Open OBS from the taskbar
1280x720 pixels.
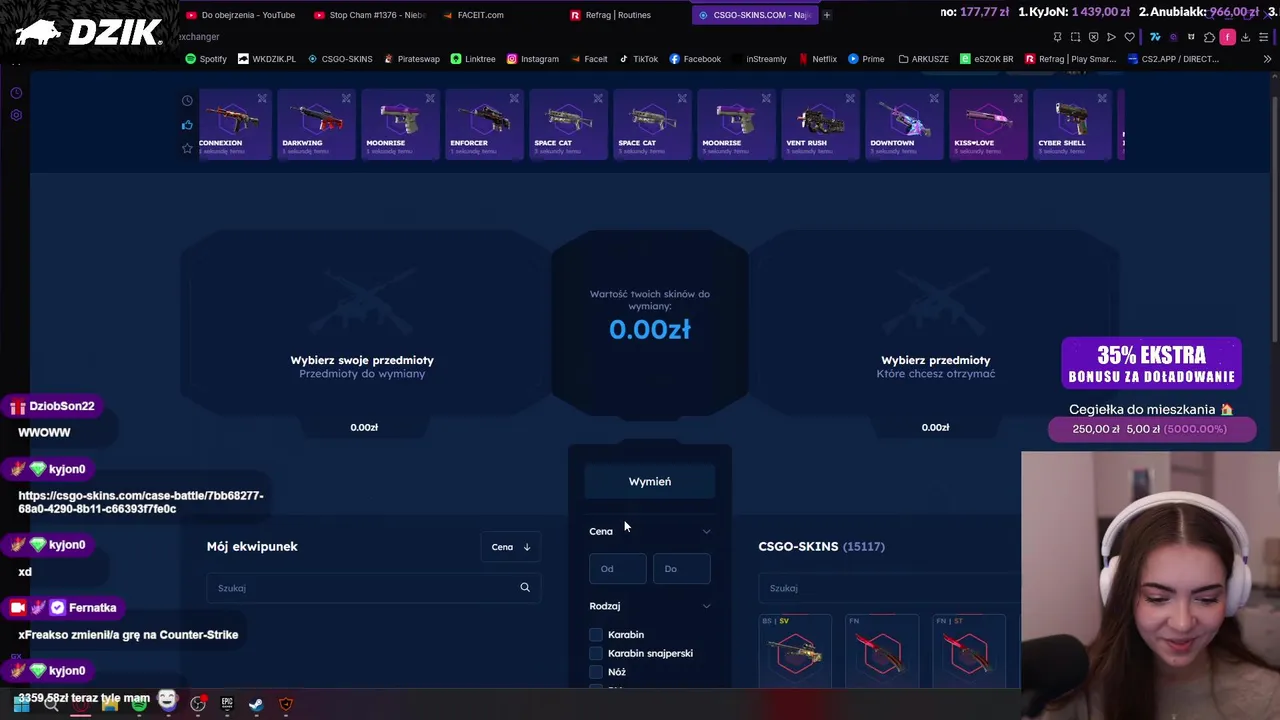tap(198, 704)
